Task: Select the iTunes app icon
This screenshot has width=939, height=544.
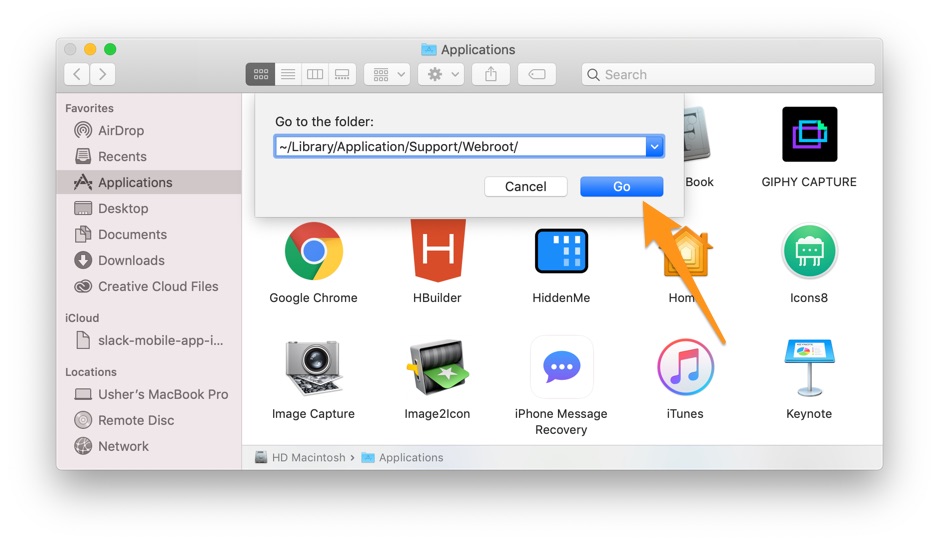Action: click(x=685, y=367)
